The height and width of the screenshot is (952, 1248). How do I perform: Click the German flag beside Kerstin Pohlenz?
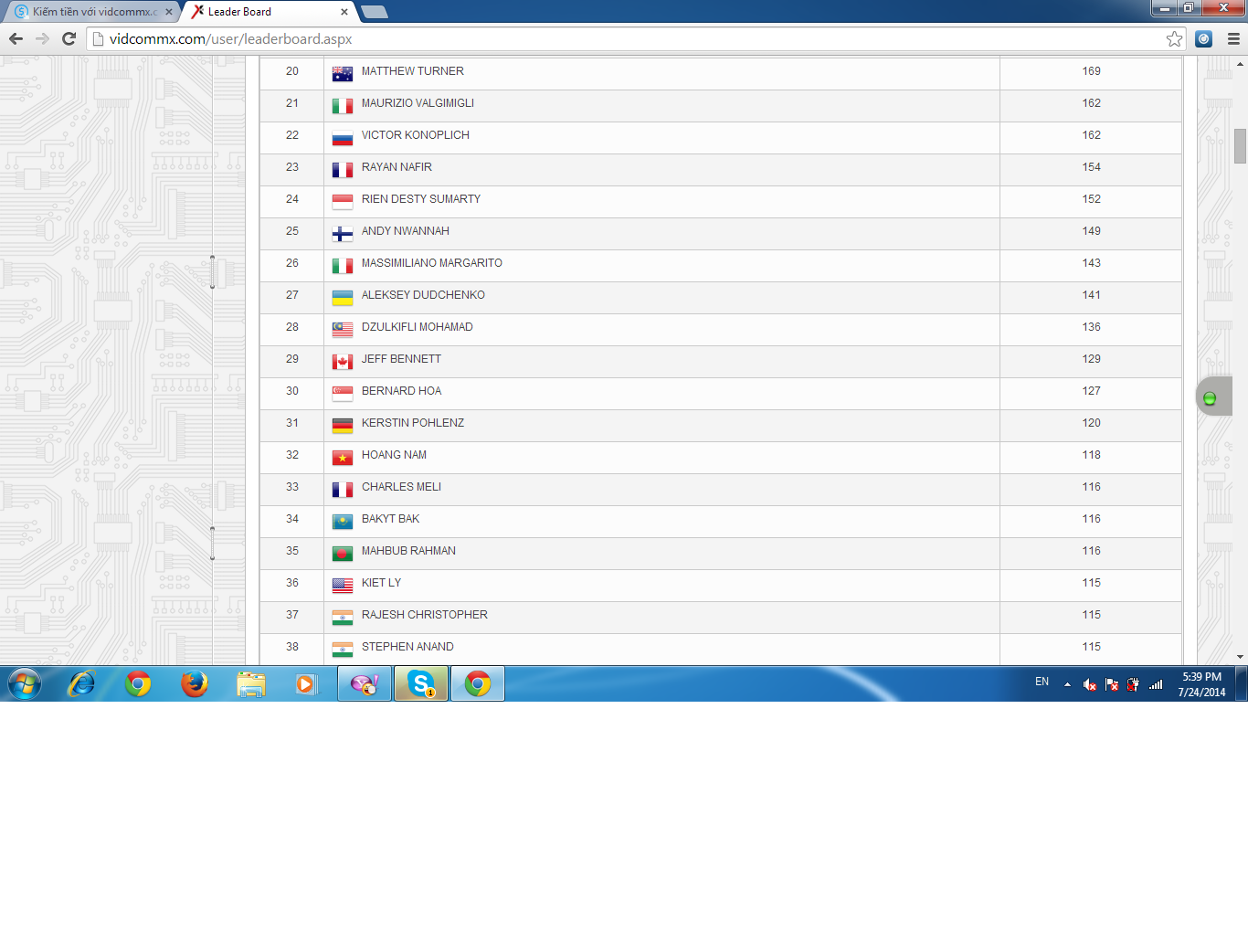pyautogui.click(x=343, y=426)
